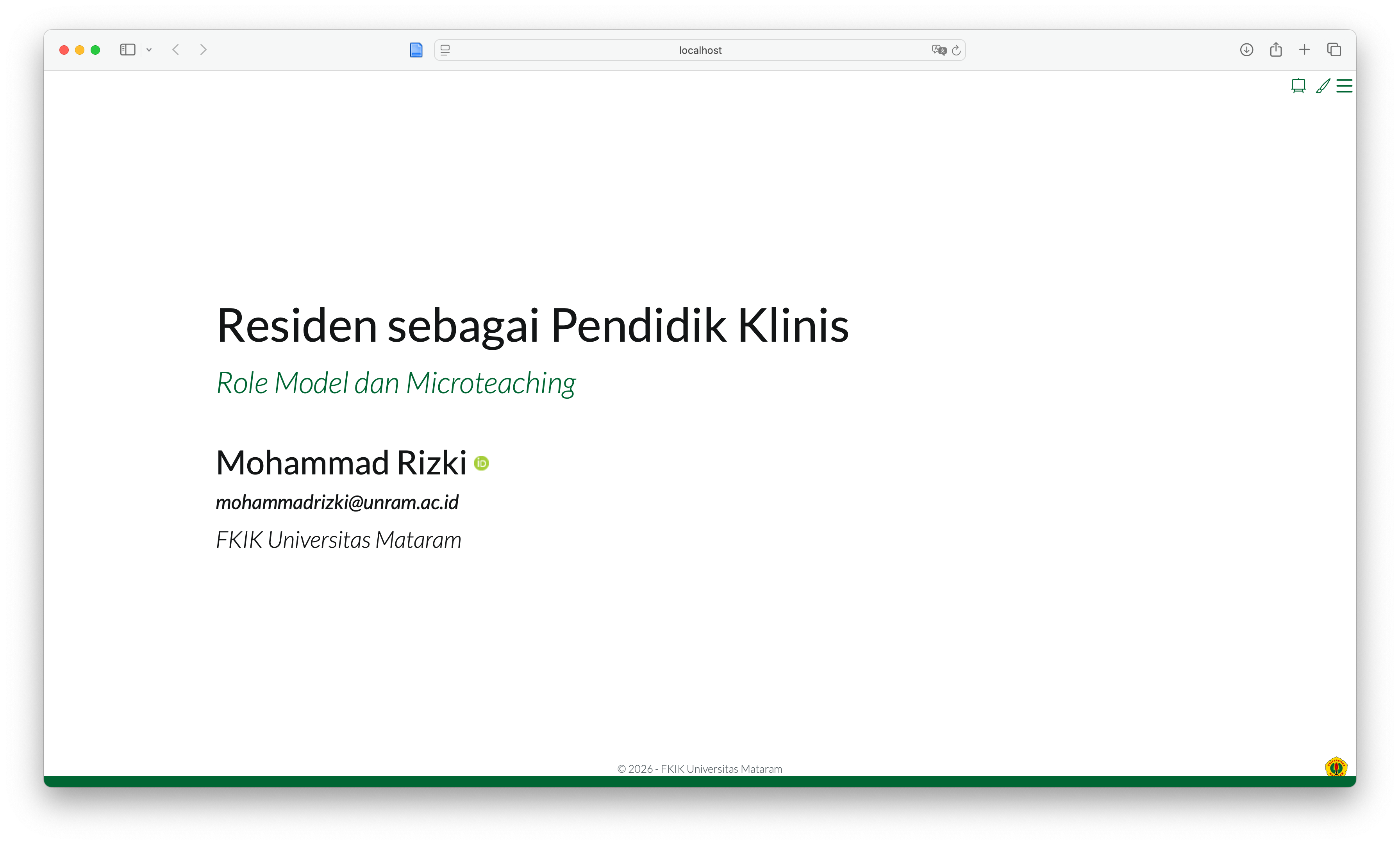
Task: Show tab overview
Action: (x=1334, y=50)
